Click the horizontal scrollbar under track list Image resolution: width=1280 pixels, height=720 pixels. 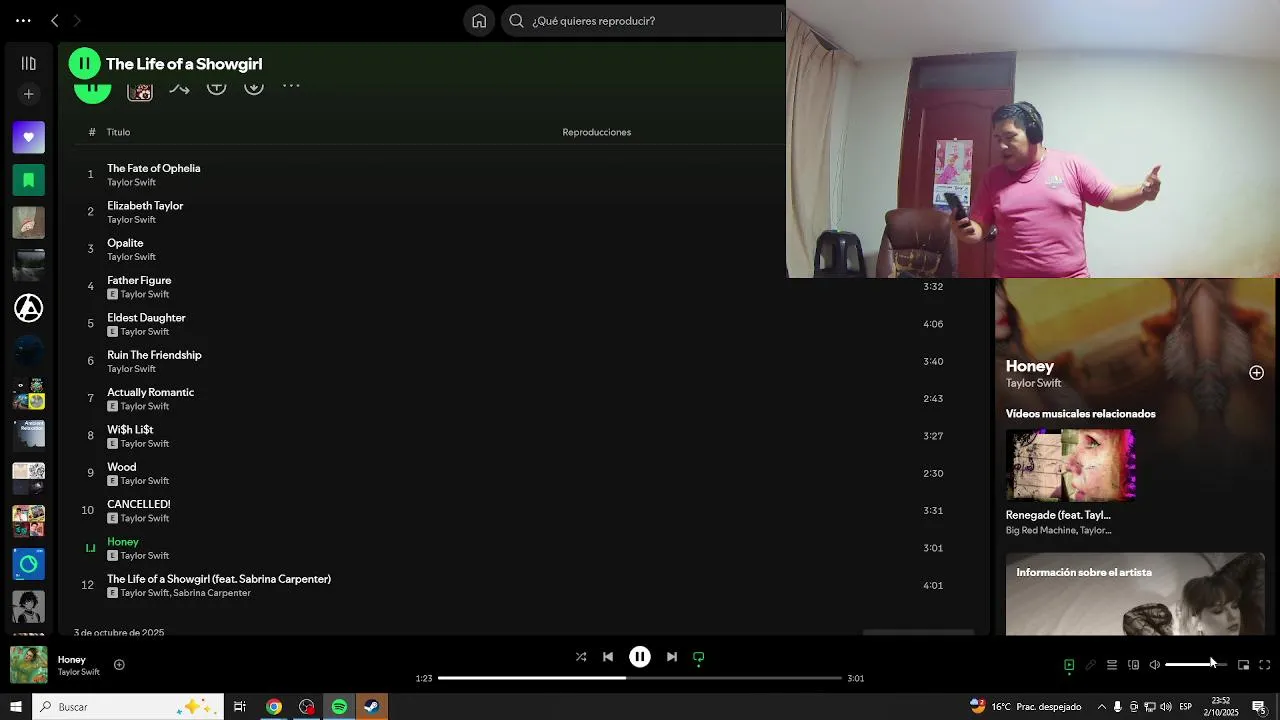918,632
